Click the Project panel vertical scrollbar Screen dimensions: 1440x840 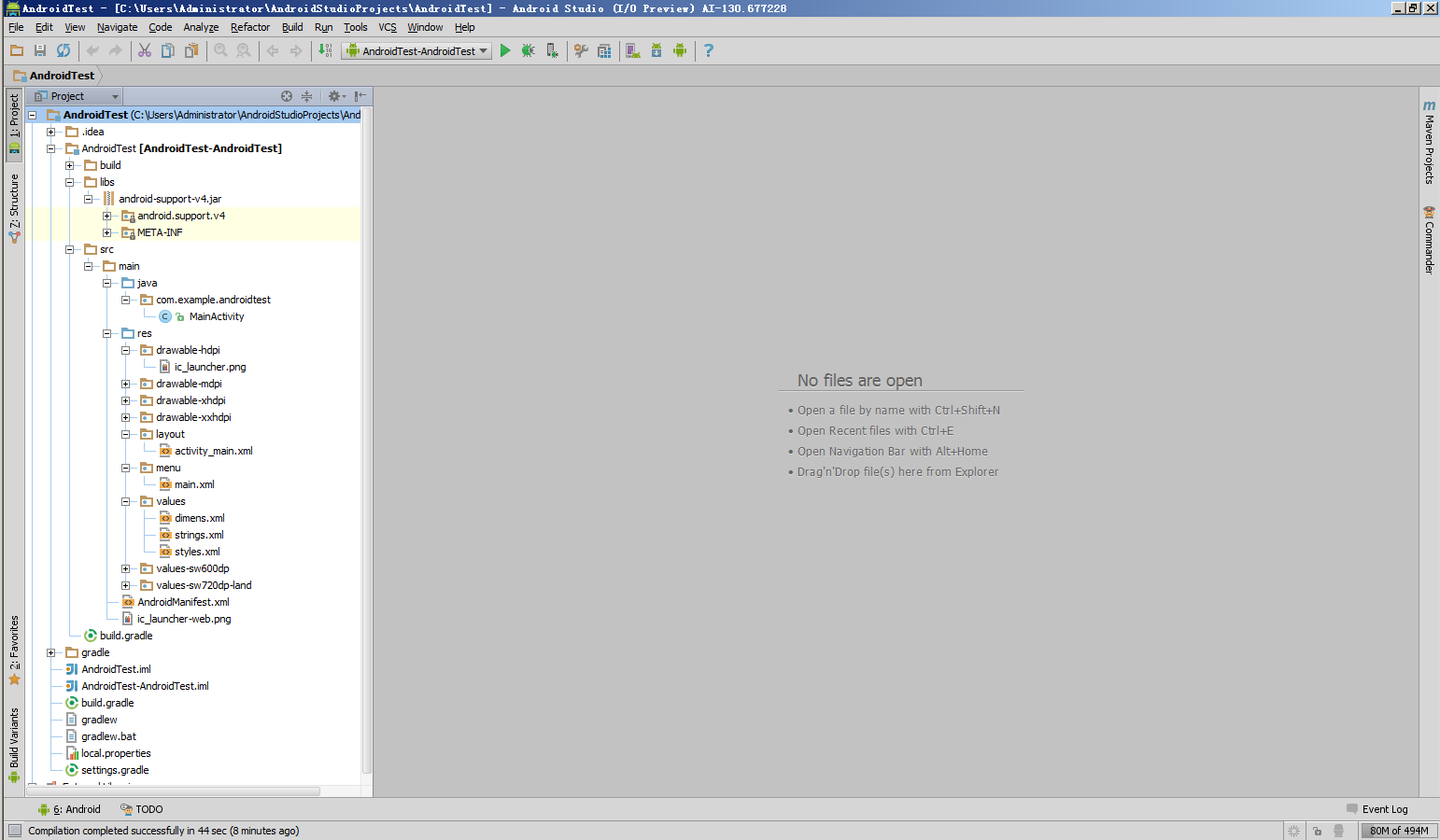tap(367, 440)
